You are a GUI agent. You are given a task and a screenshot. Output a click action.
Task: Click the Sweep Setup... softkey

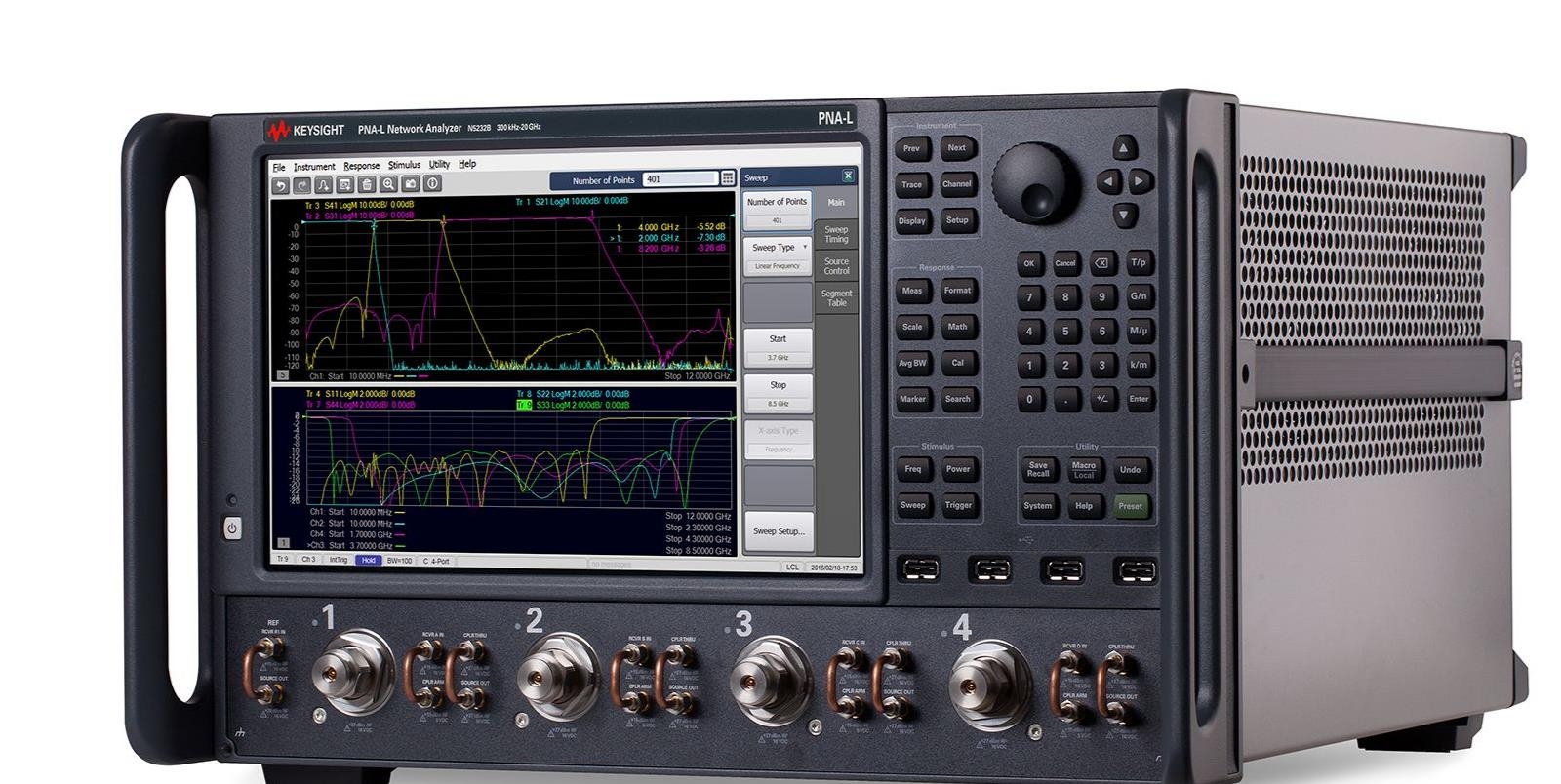[778, 531]
